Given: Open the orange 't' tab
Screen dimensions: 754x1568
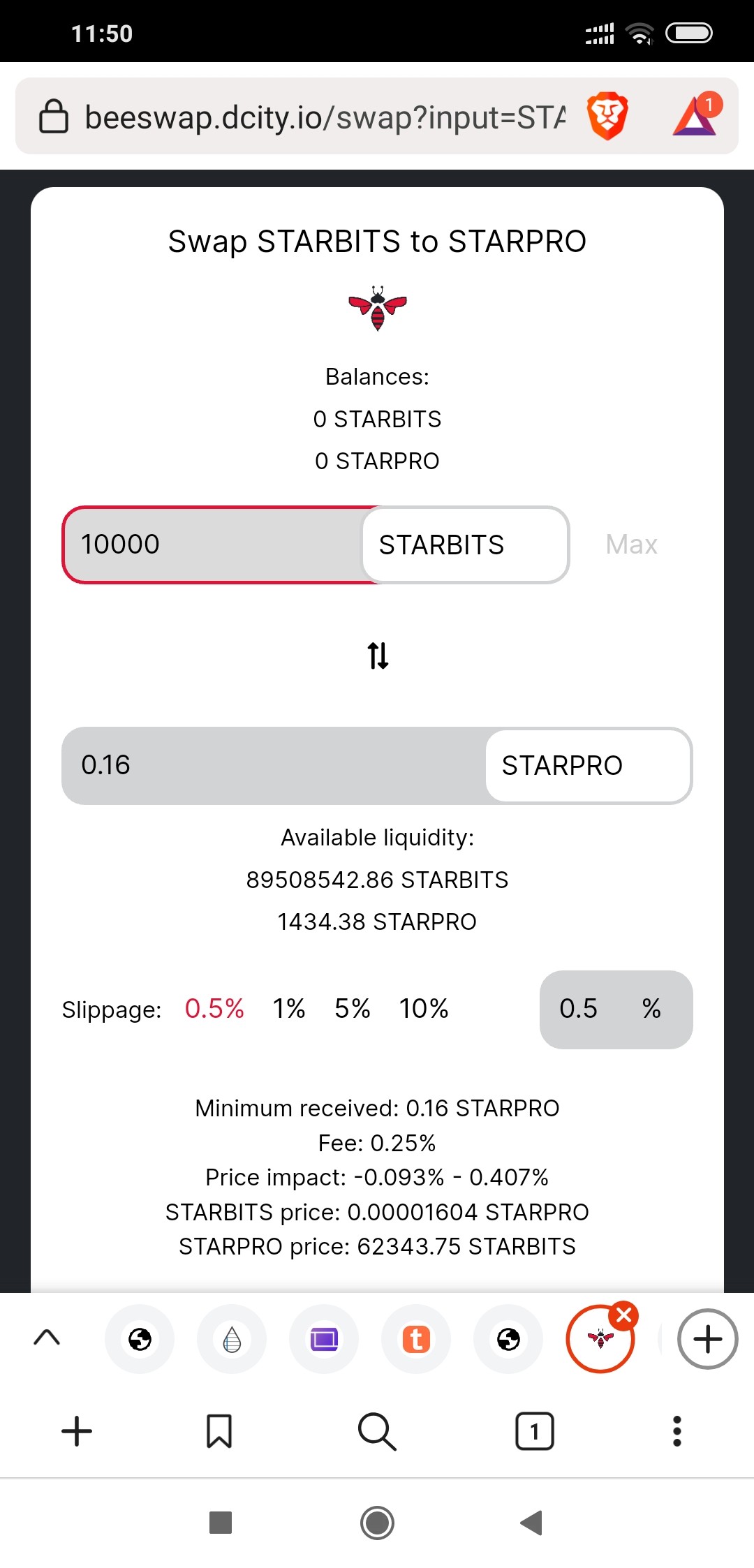Looking at the screenshot, I should 416,1339.
